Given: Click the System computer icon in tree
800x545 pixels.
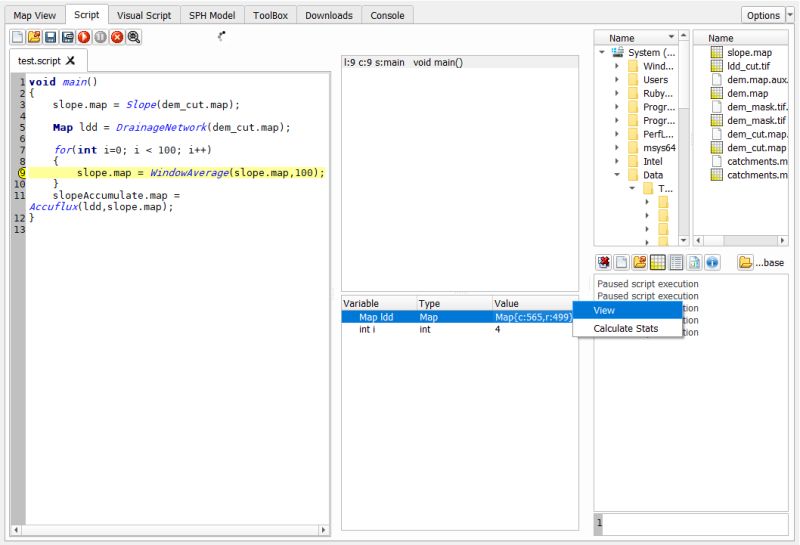Looking at the screenshot, I should tap(618, 52).
